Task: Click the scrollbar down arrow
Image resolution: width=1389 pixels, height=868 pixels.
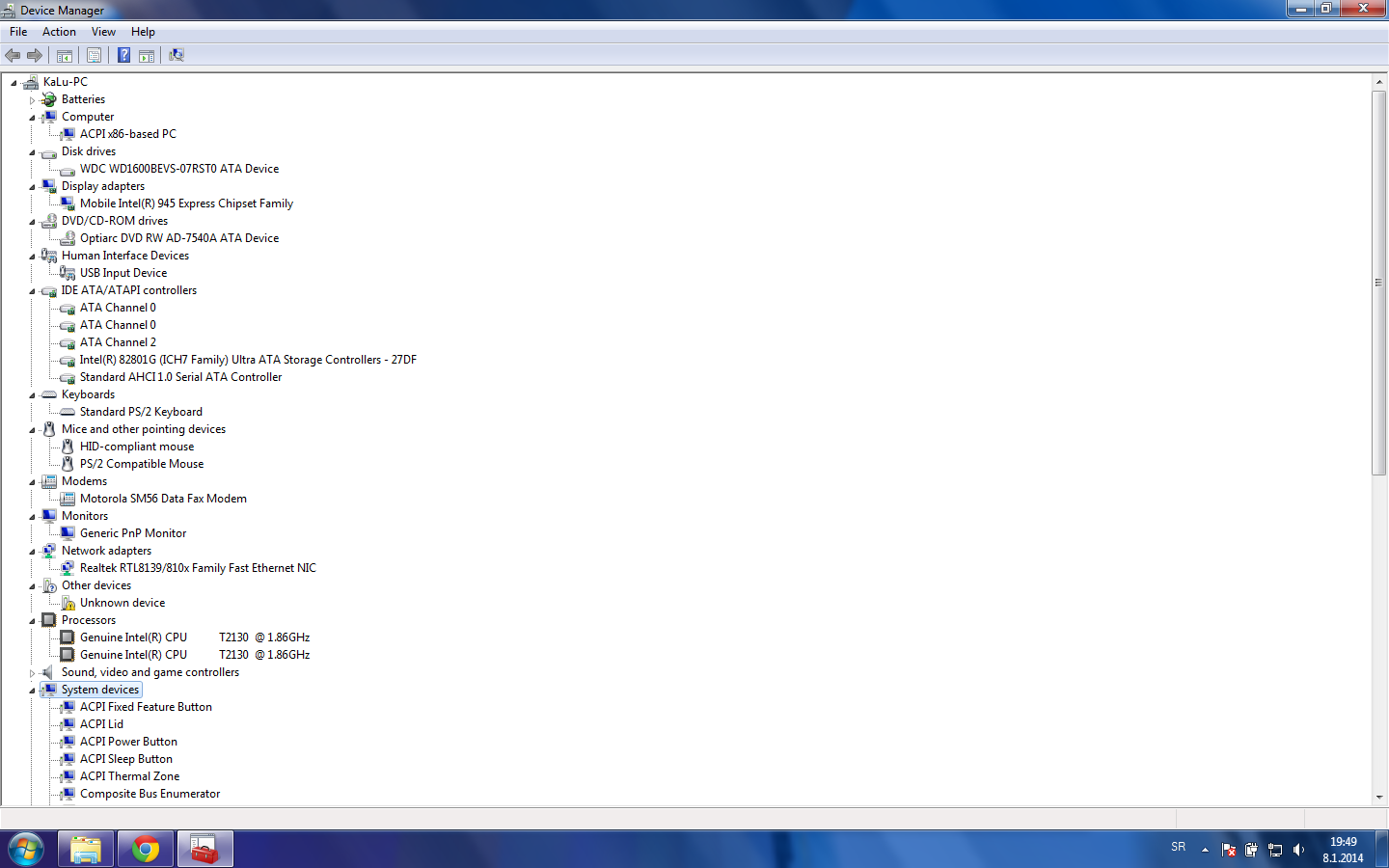Action: [x=1379, y=798]
